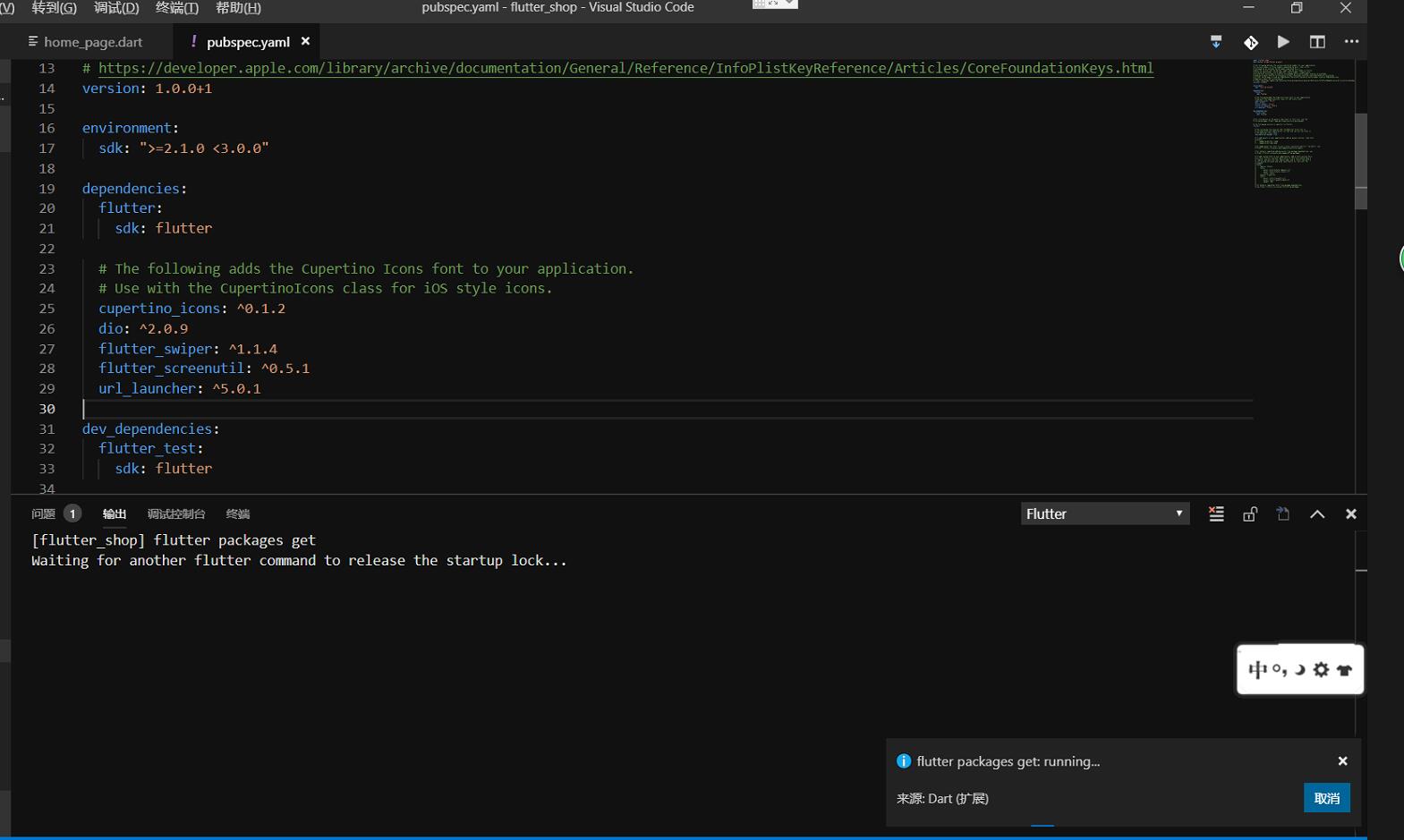Screen dimensions: 1404x840
Task: Click the info icon in the notification
Action: point(904,761)
